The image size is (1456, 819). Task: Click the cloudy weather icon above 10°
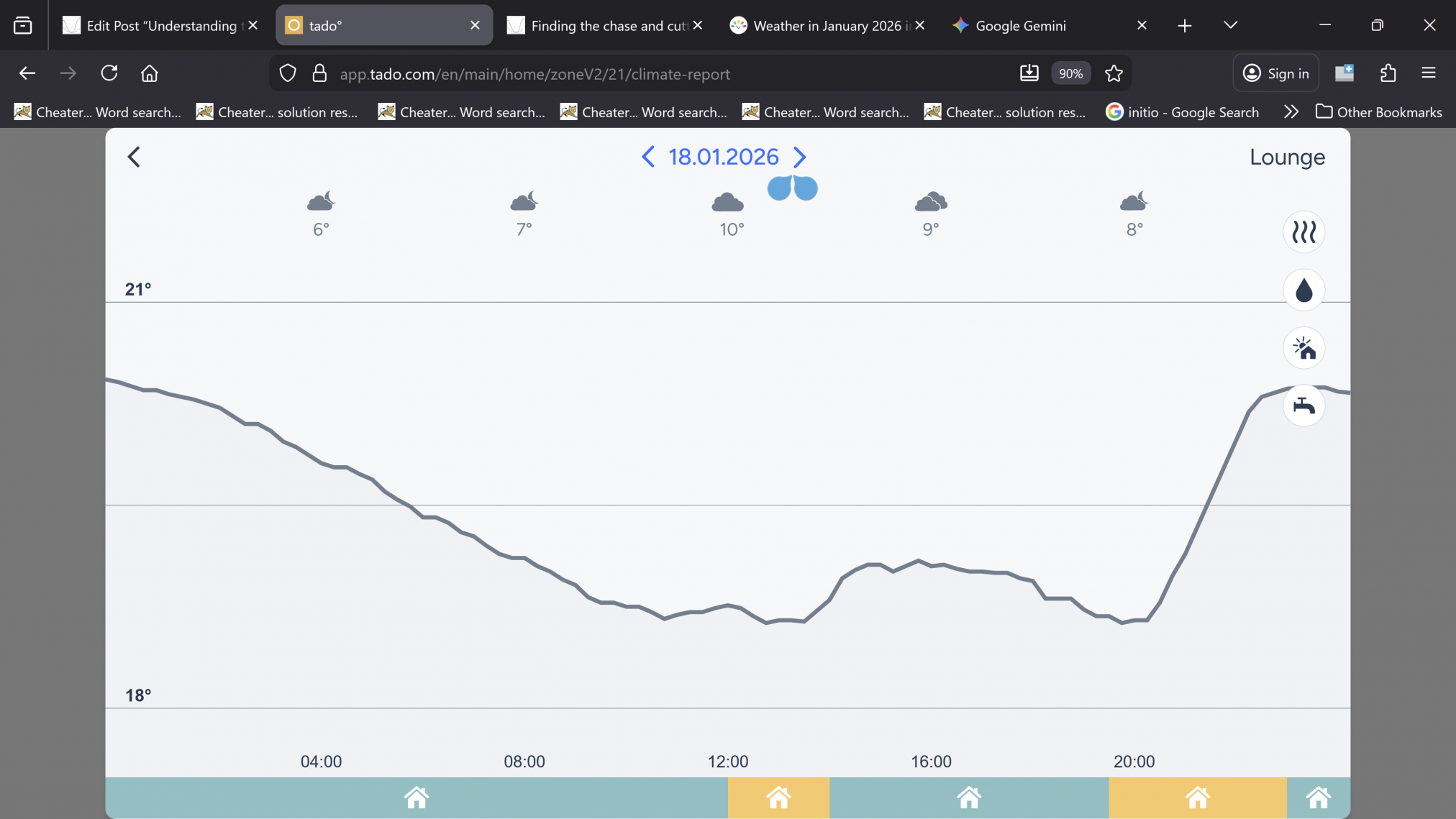pos(727,203)
